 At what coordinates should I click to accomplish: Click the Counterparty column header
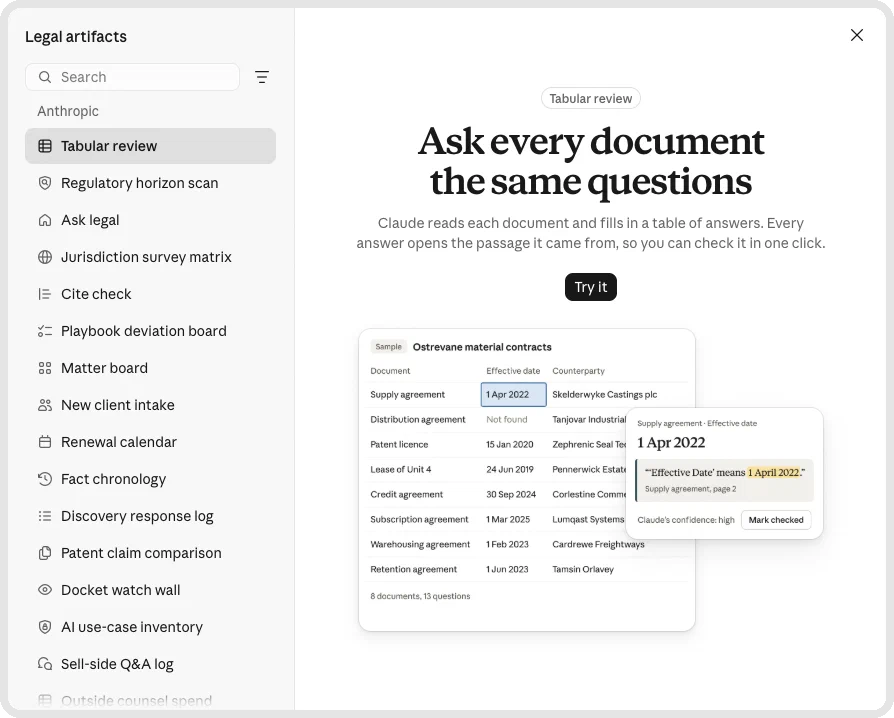tap(578, 371)
